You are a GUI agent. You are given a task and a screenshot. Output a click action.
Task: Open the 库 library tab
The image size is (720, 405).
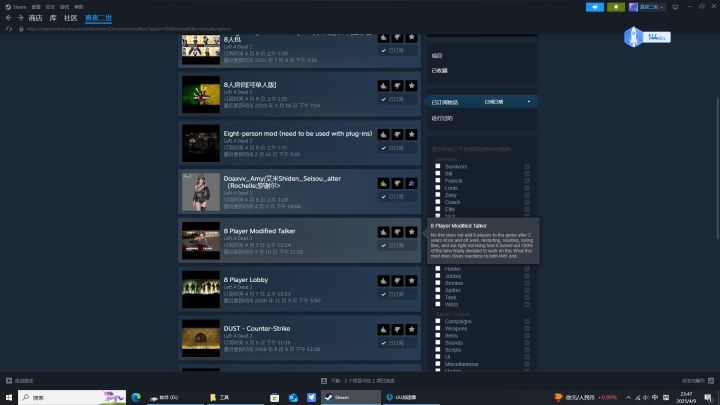[x=53, y=18]
